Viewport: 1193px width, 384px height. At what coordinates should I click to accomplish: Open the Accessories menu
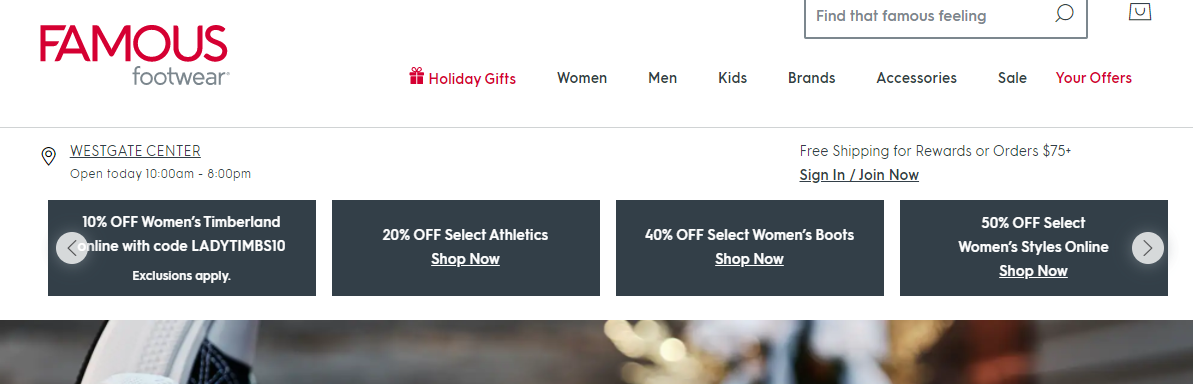tap(917, 78)
